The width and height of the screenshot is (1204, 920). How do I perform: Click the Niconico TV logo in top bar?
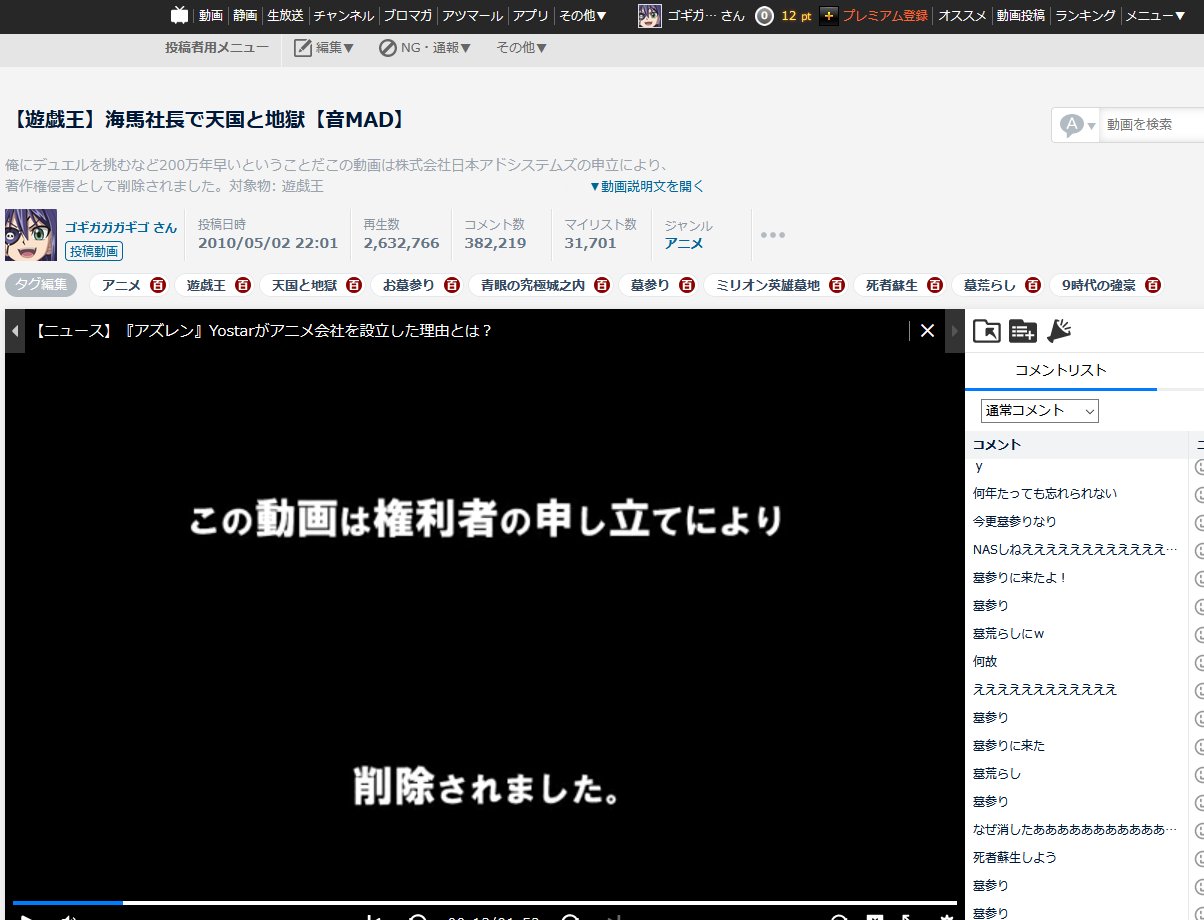click(178, 15)
